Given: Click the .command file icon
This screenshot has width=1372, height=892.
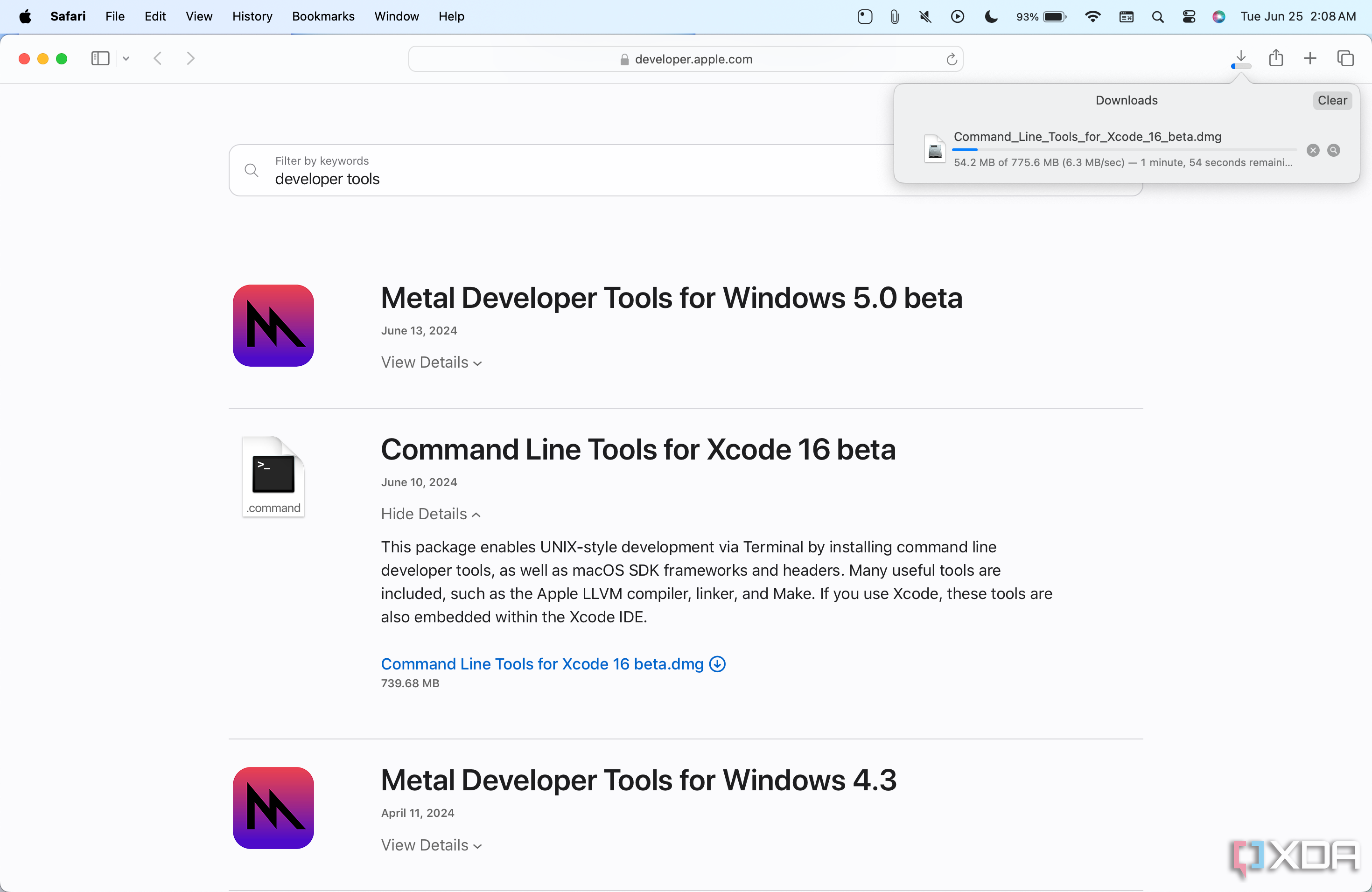Looking at the screenshot, I should pos(273,476).
